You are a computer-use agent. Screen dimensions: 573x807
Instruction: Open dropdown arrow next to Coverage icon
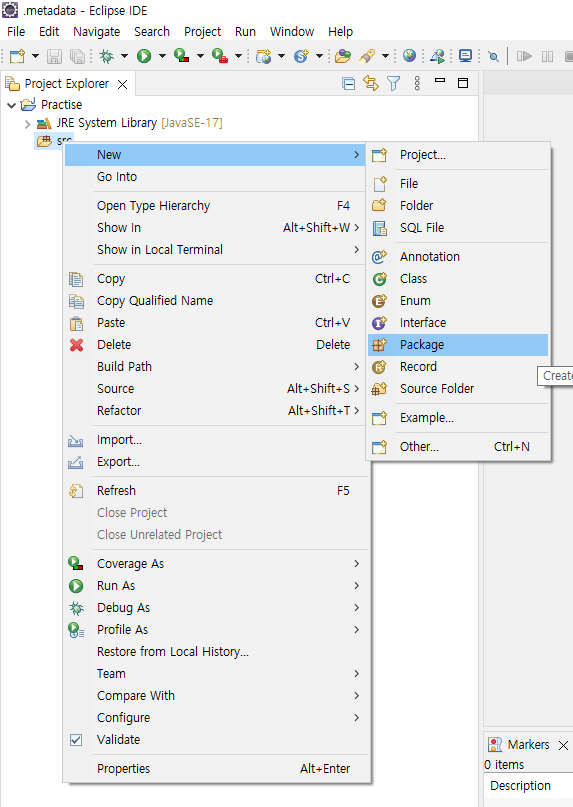pos(200,56)
